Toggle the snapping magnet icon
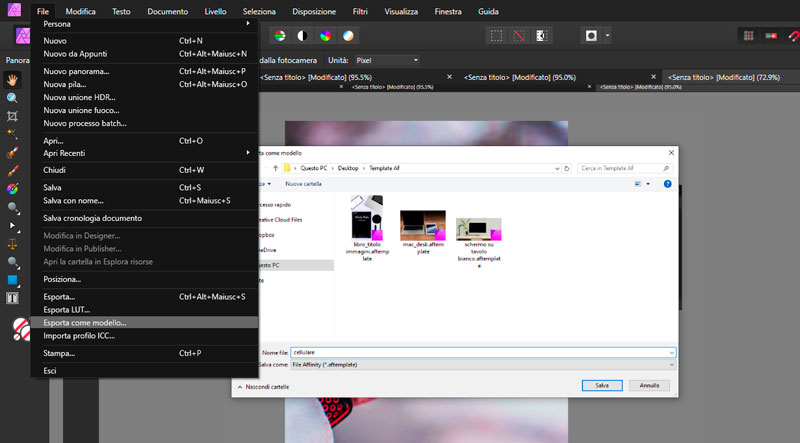 (793, 36)
